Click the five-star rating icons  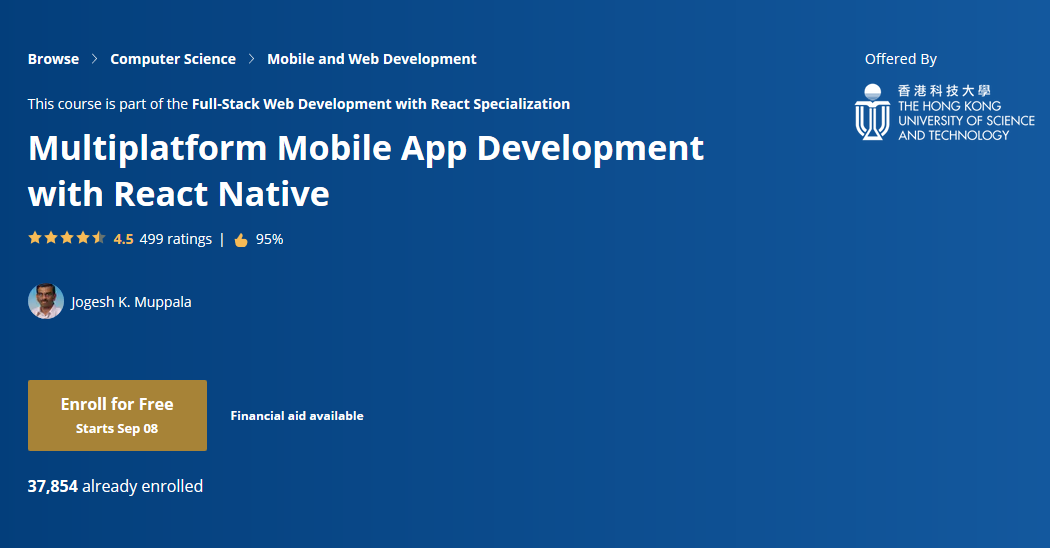pyautogui.click(x=67, y=238)
